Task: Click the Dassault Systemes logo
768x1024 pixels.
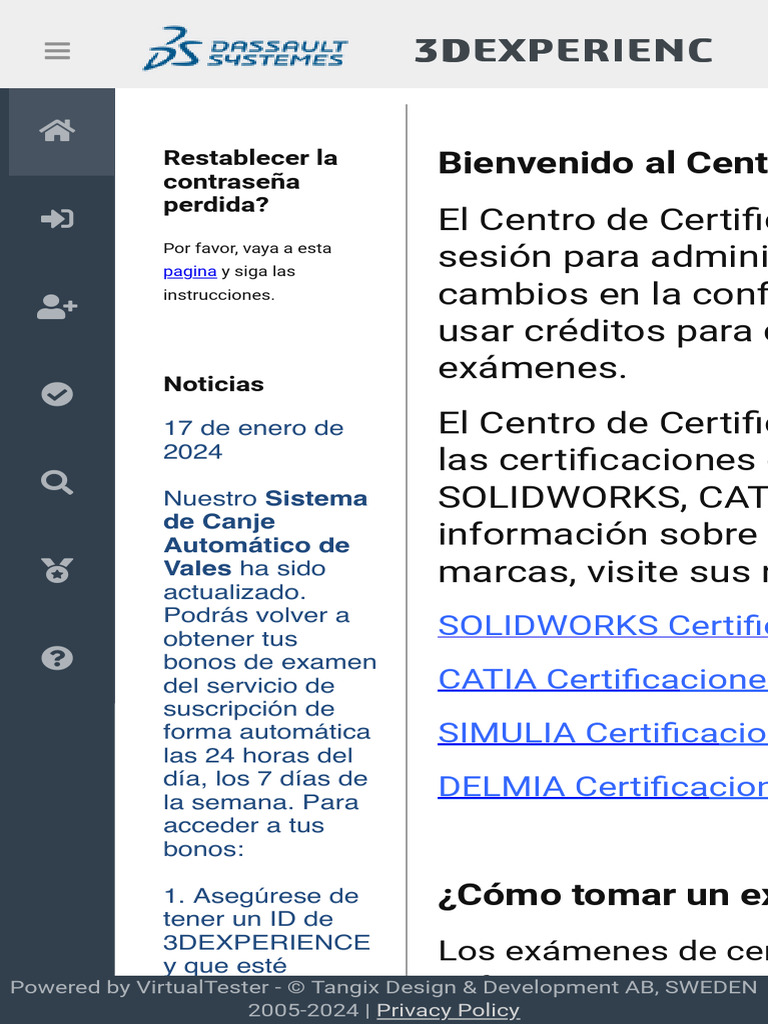Action: tap(245, 48)
